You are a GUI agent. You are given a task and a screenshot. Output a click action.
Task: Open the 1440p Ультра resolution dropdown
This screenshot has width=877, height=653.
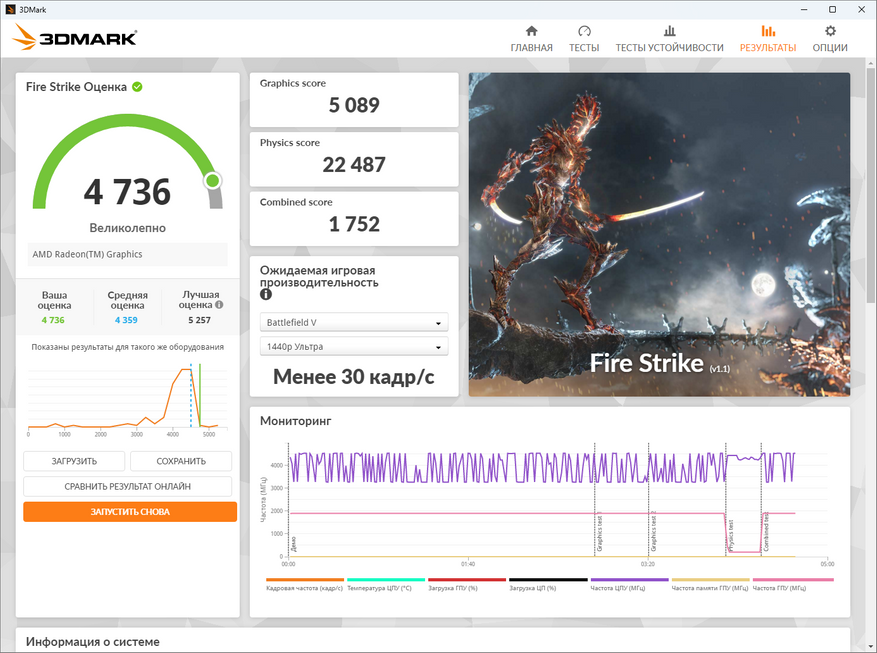pyautogui.click(x=354, y=347)
